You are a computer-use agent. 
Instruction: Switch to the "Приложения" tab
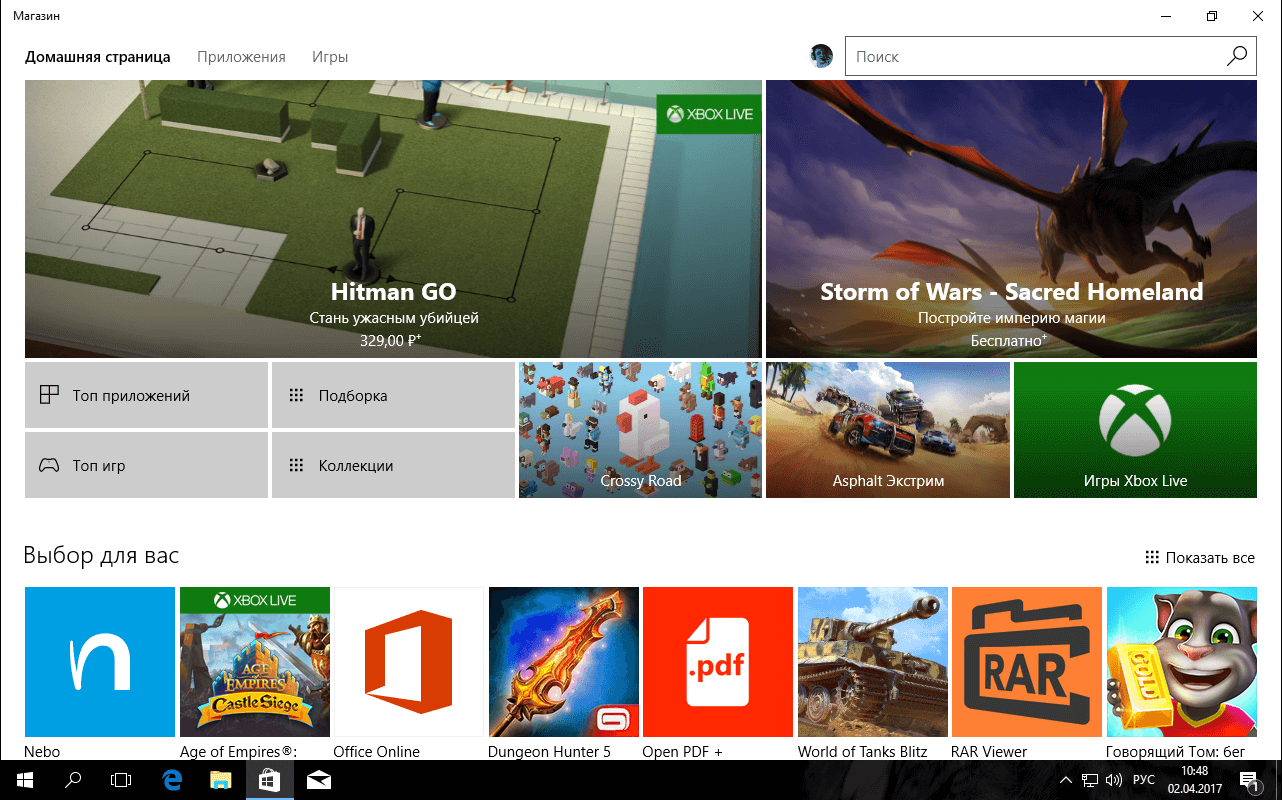pos(241,57)
